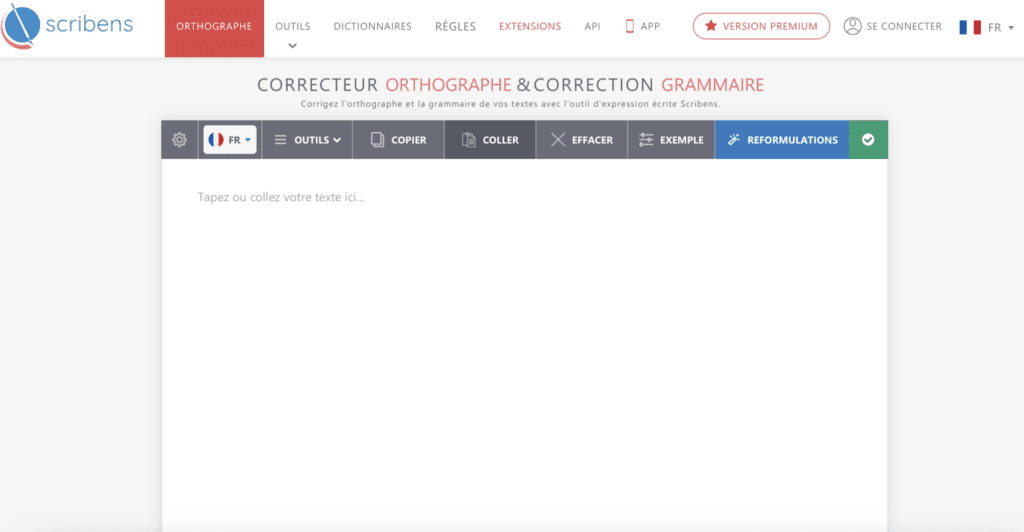
Task: Click the green checkmark verify button
Action: tap(868, 140)
